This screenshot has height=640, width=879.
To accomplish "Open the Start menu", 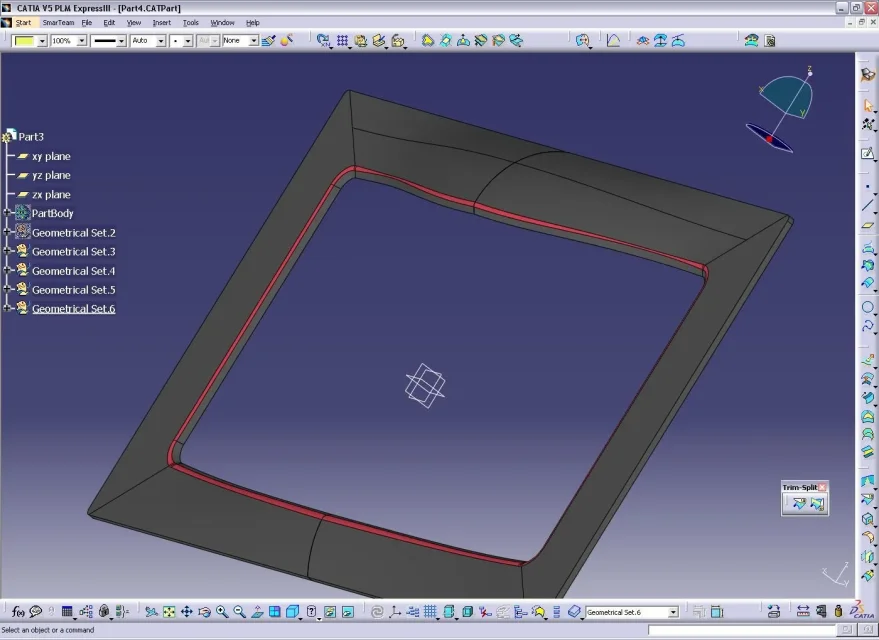I will coord(23,22).
